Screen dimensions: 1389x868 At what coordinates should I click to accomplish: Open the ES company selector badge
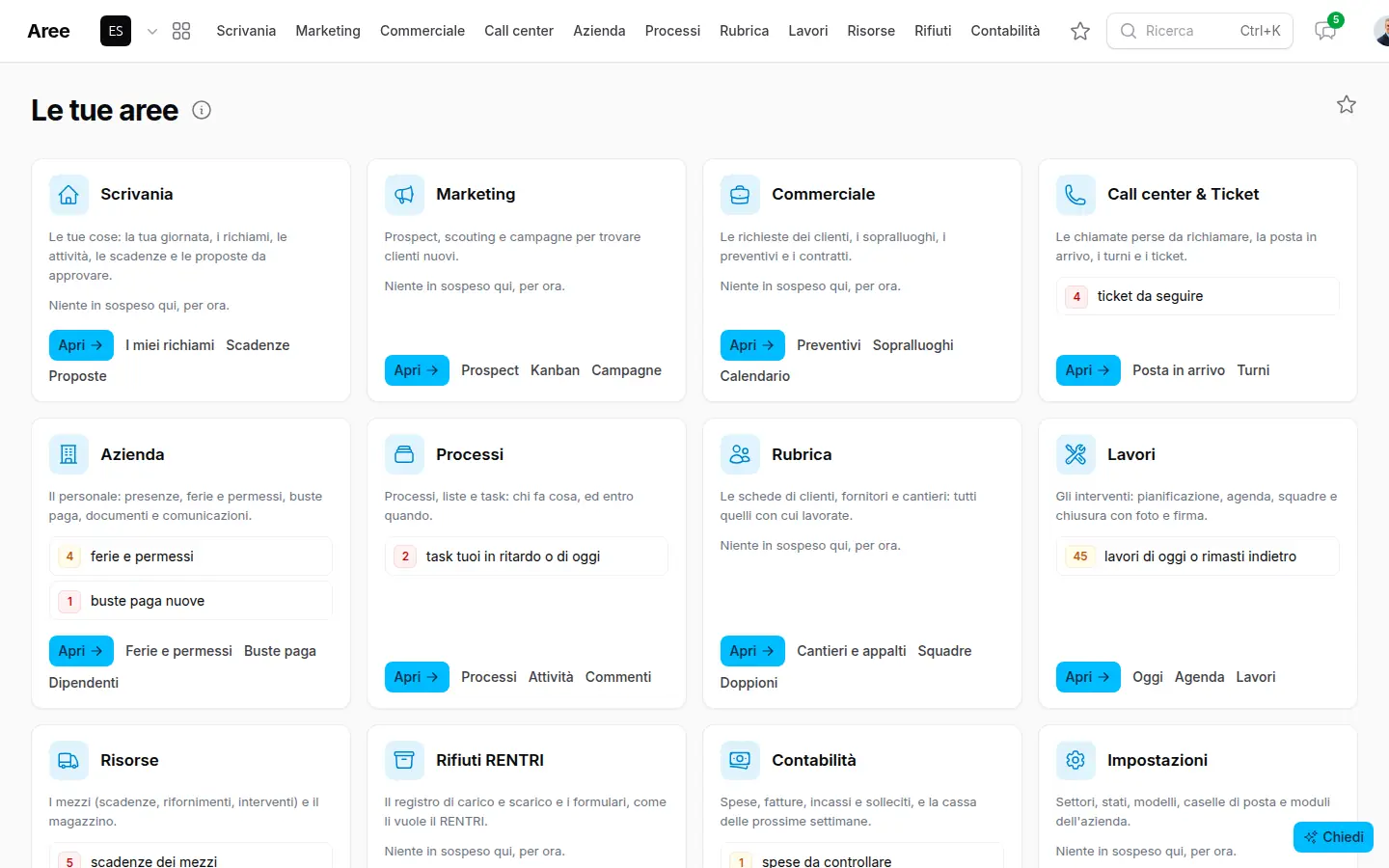[x=116, y=31]
